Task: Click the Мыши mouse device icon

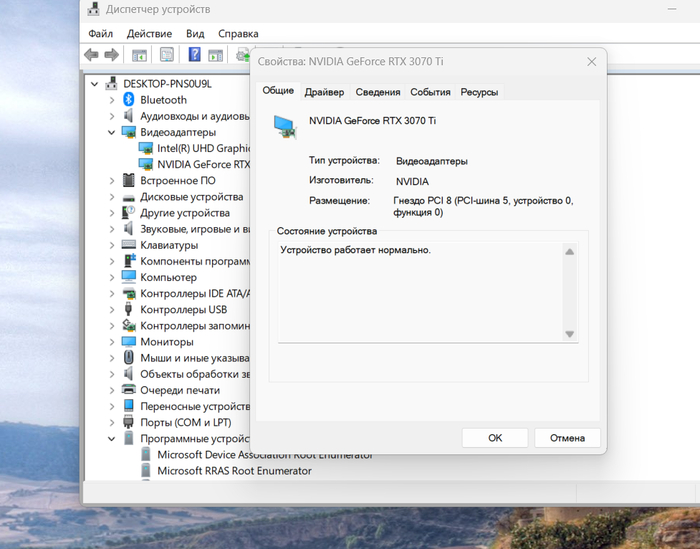Action: pyautogui.click(x=129, y=358)
